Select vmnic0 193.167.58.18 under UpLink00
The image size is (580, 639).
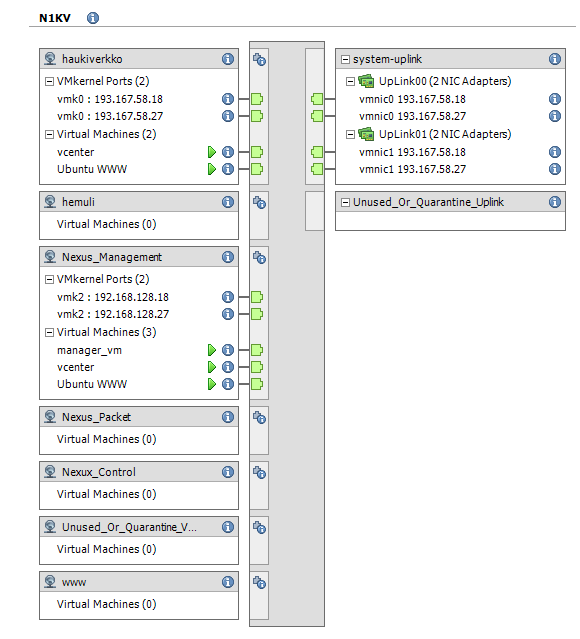click(x=412, y=99)
